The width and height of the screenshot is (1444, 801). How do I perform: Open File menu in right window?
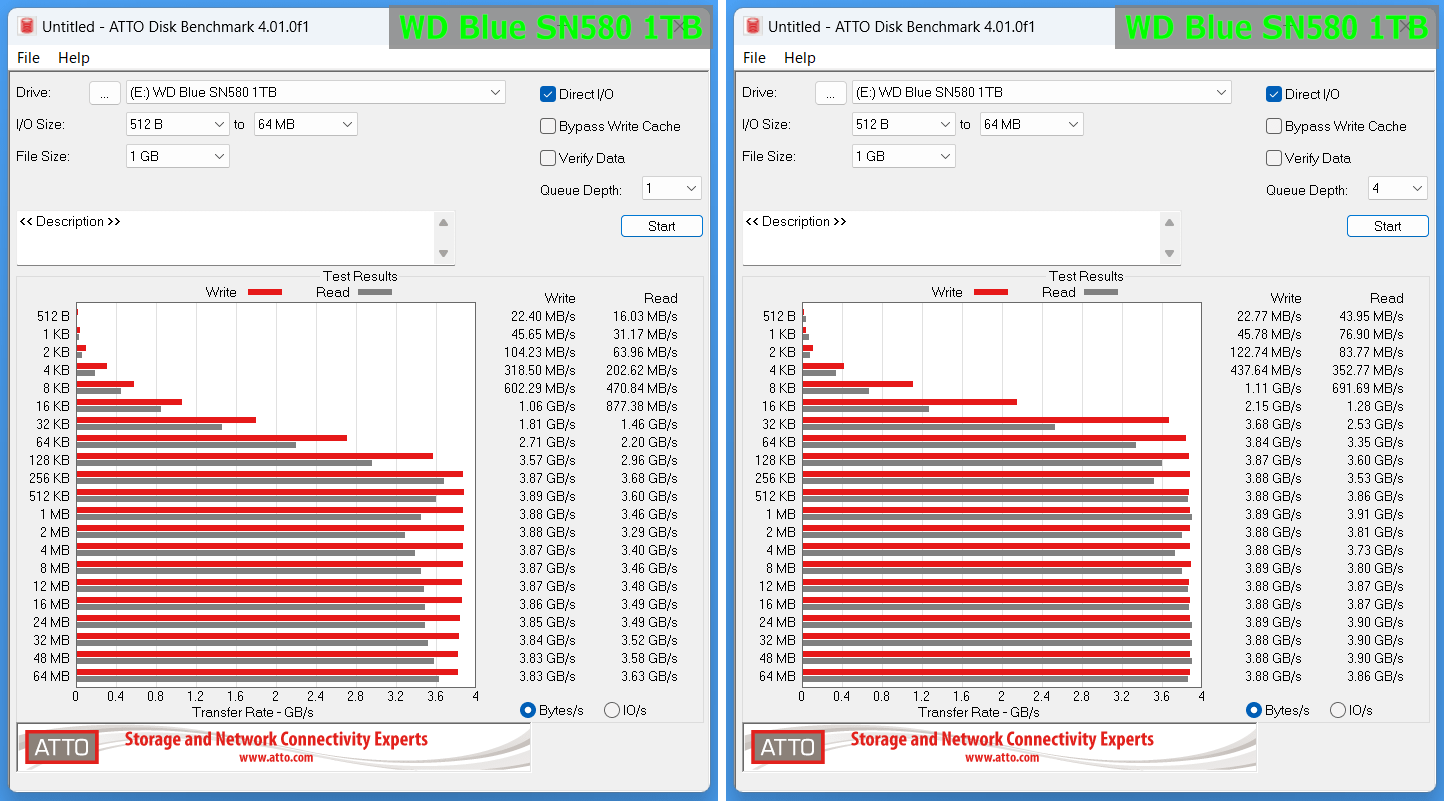pos(754,58)
